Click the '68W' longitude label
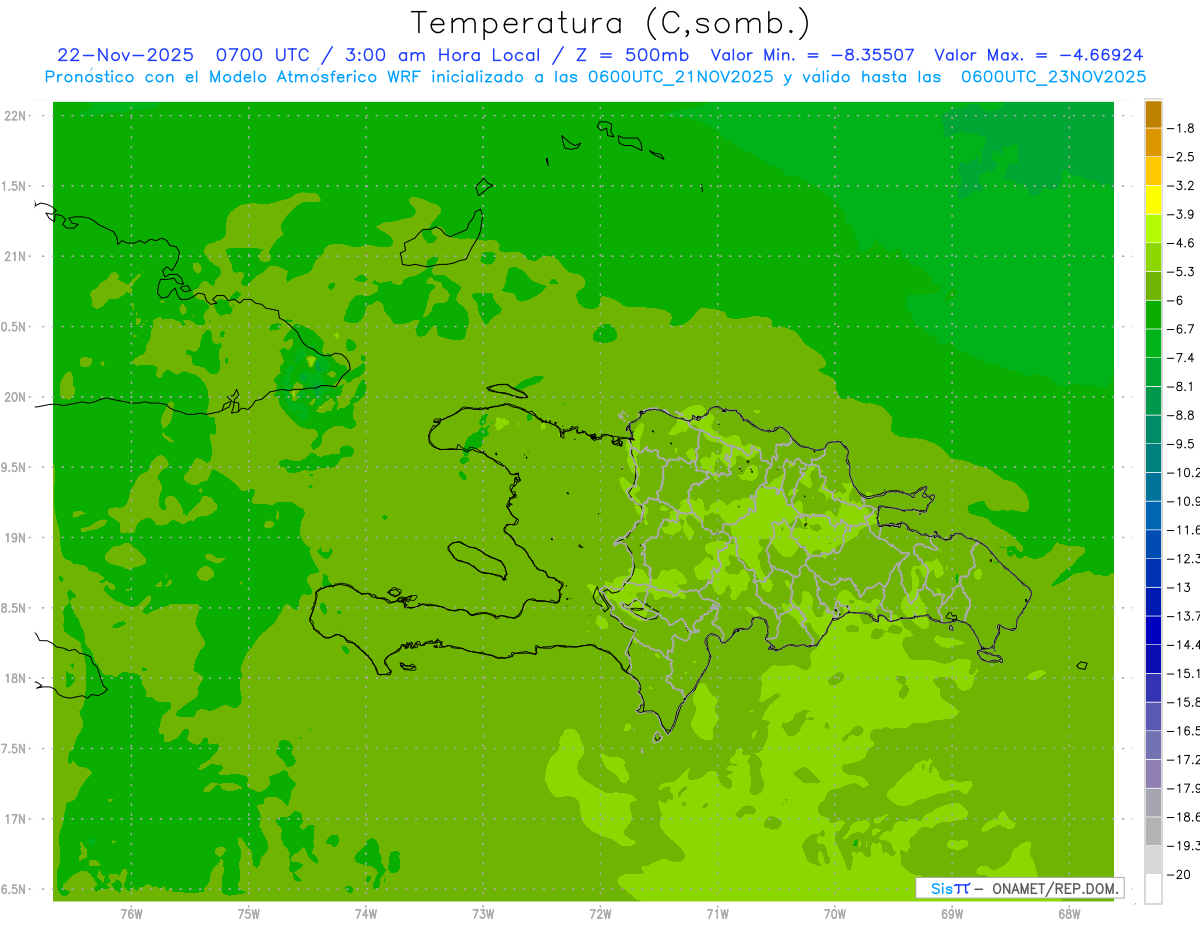The image size is (1200, 927). pyautogui.click(x=1069, y=914)
